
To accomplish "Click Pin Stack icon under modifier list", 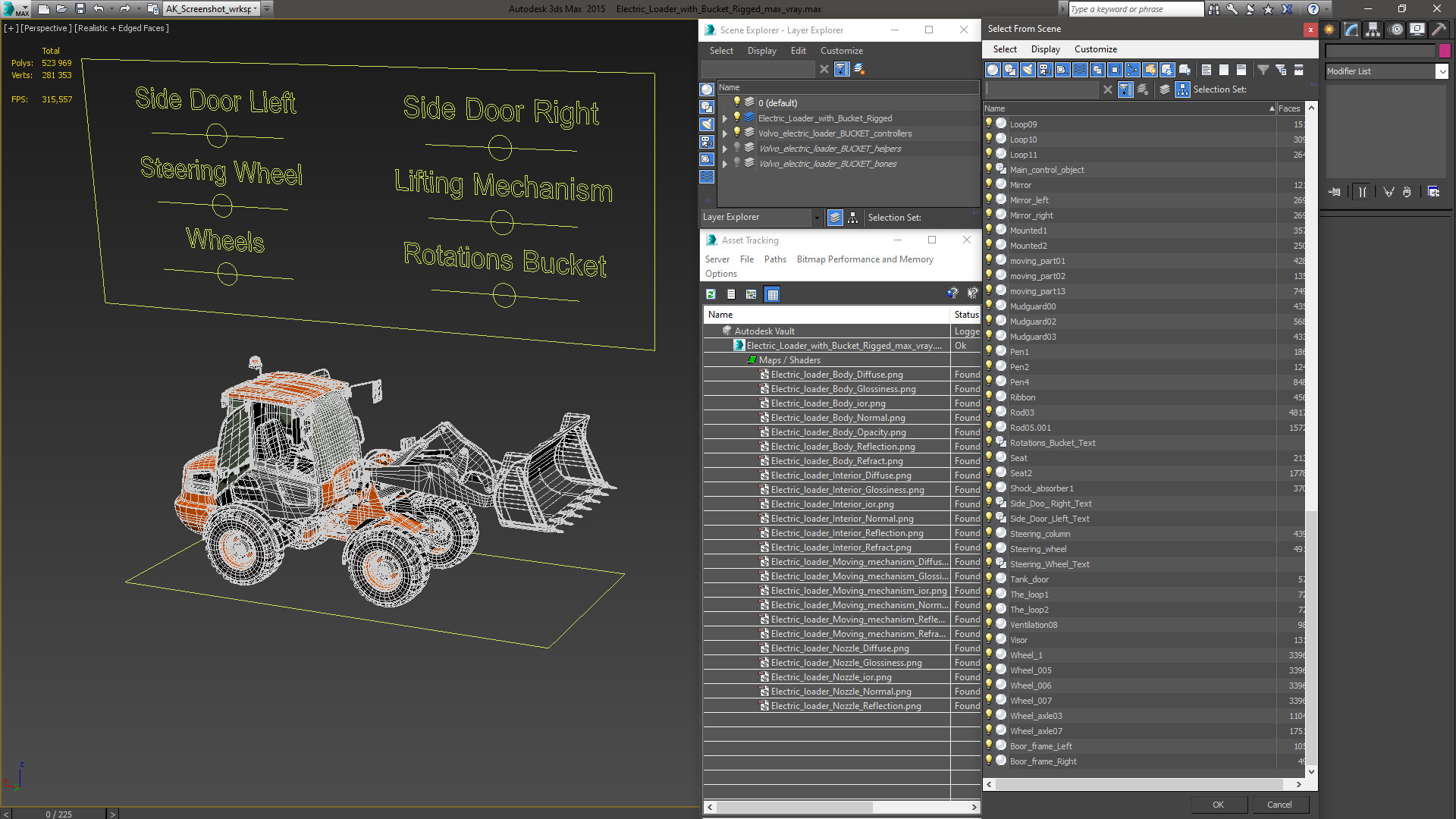I will click(1335, 192).
